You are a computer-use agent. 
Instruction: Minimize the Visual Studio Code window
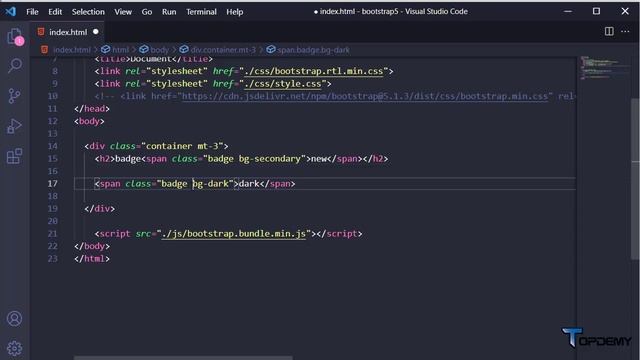pyautogui.click(x=568, y=11)
